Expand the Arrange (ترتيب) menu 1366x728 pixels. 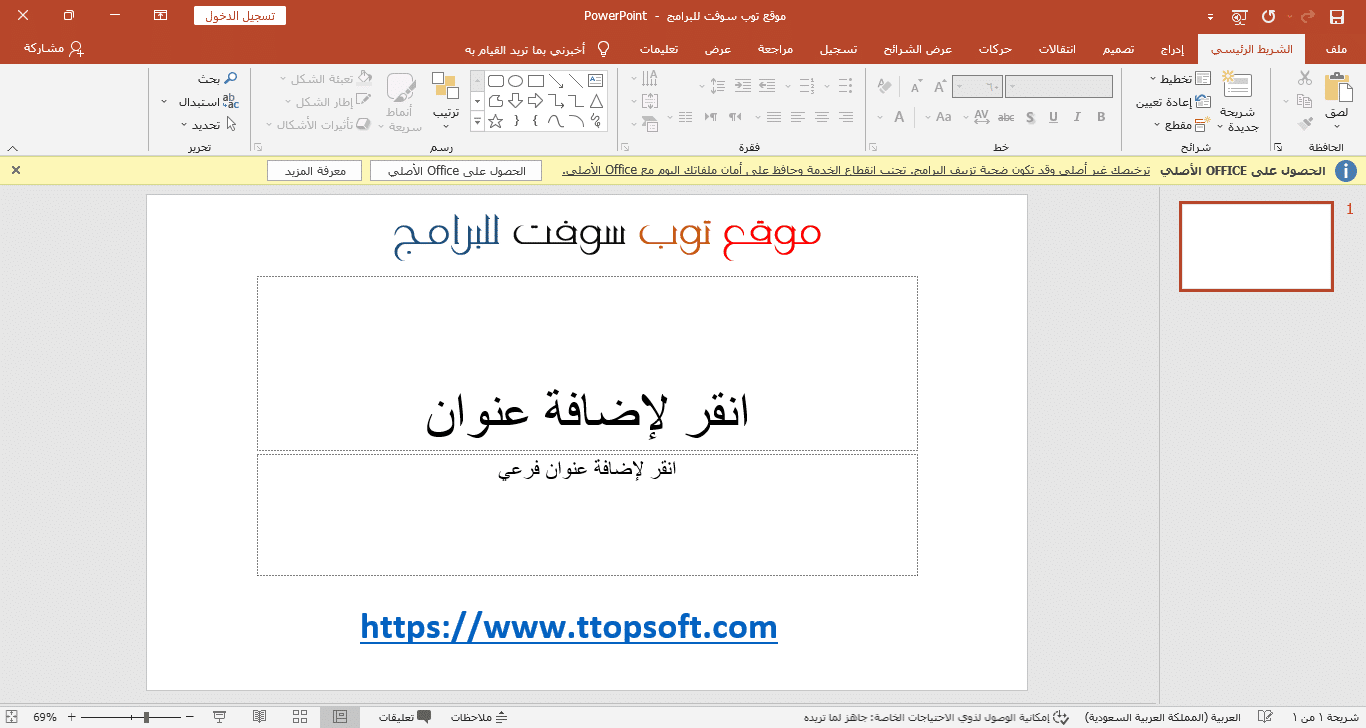pos(446,100)
